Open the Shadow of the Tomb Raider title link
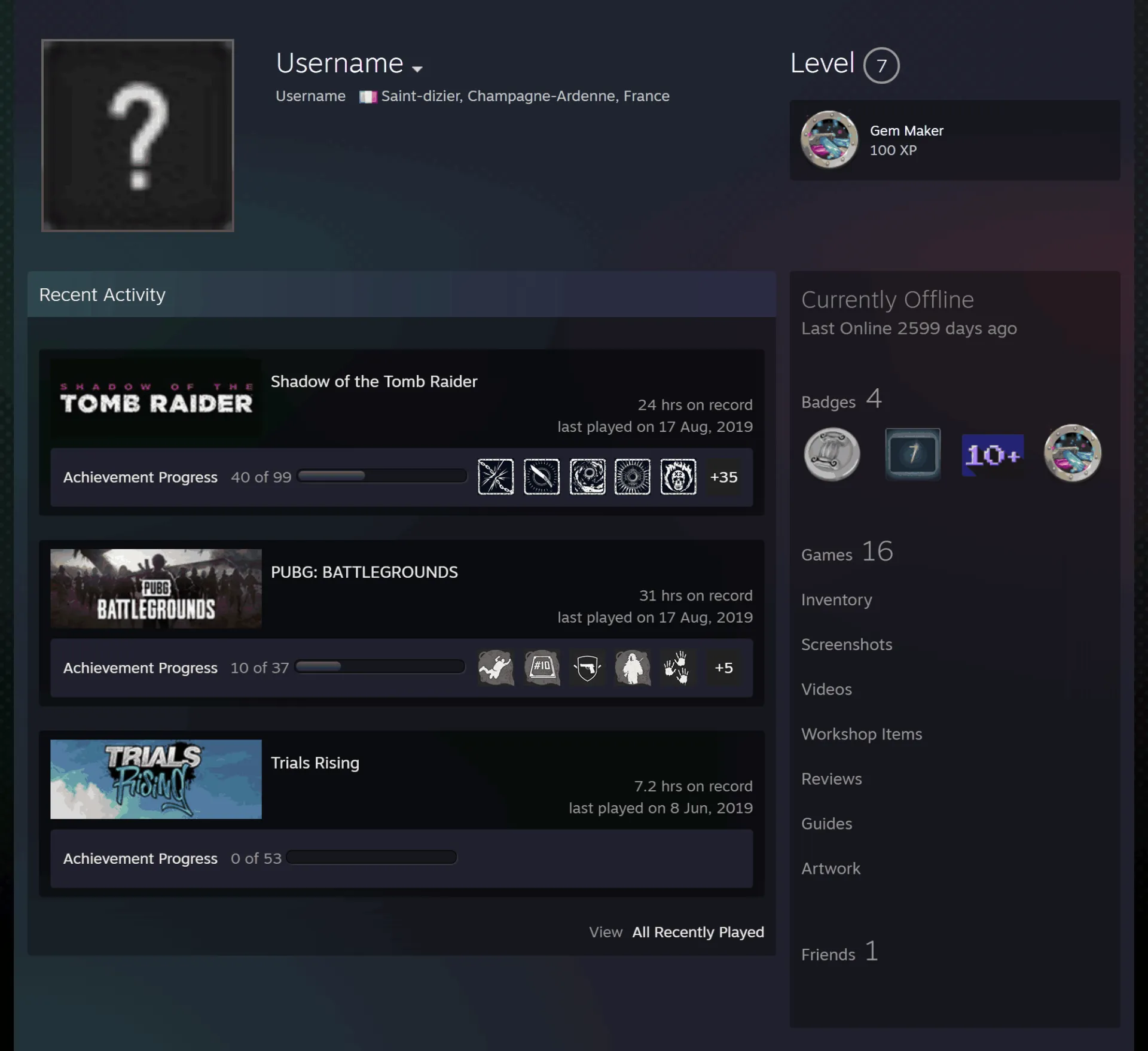Image resolution: width=1148 pixels, height=1051 pixels. click(x=374, y=382)
